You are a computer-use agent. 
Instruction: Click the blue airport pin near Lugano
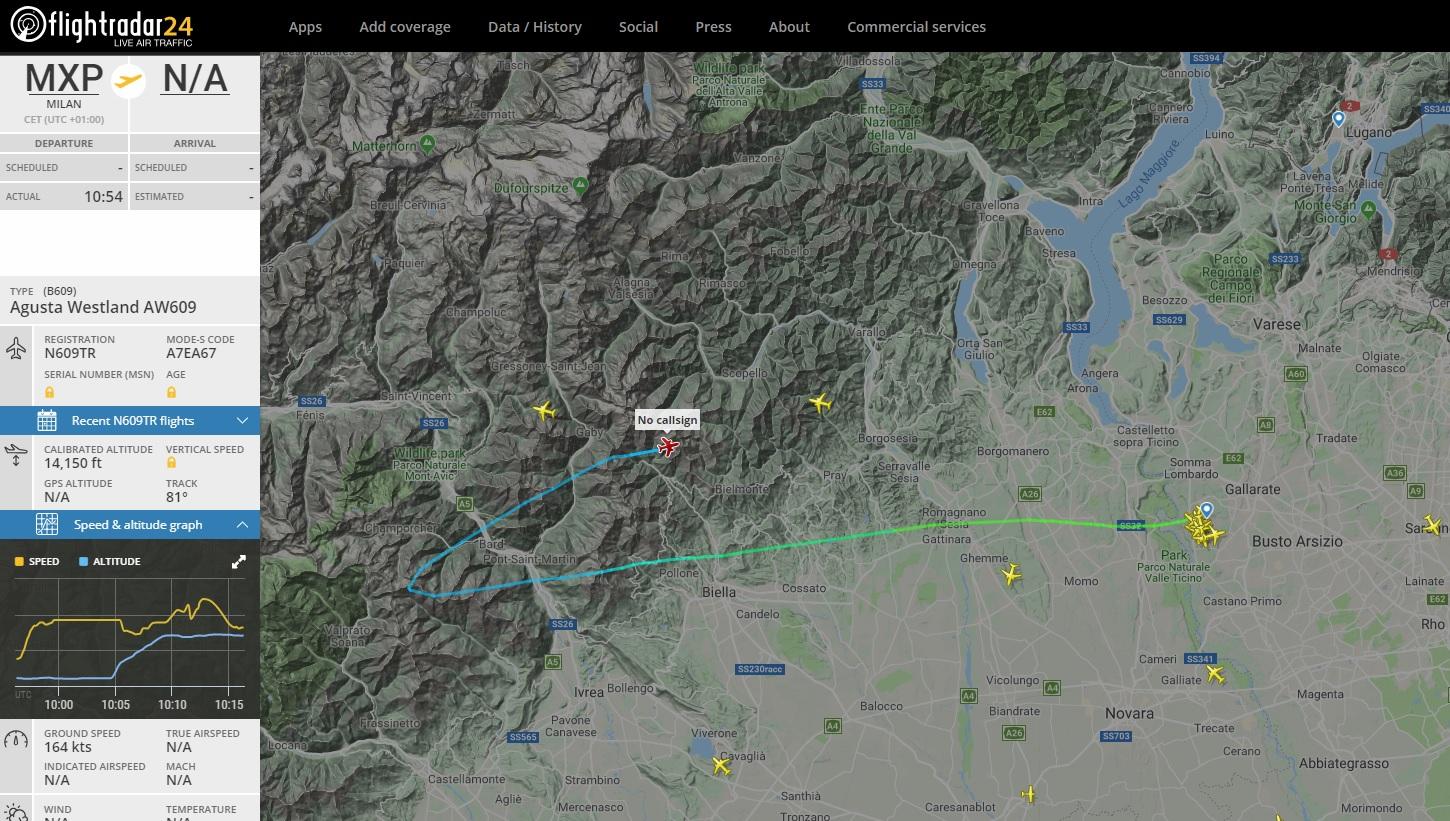[1338, 119]
